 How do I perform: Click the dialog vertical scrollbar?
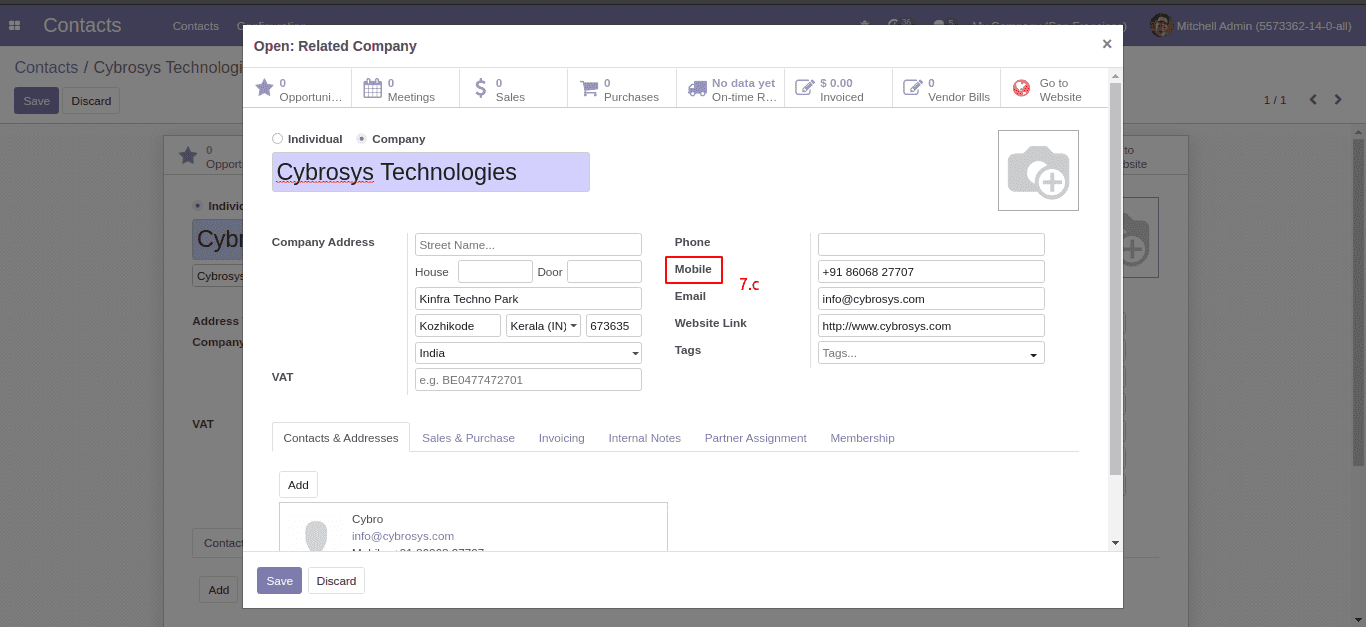[x=1115, y=280]
